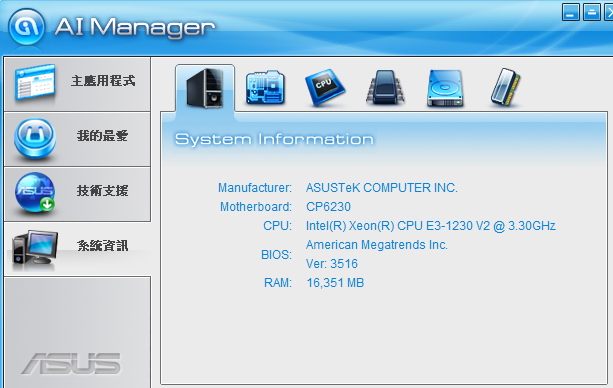
Task: Open the 主應用程式 sidebar section
Action: click(77, 84)
